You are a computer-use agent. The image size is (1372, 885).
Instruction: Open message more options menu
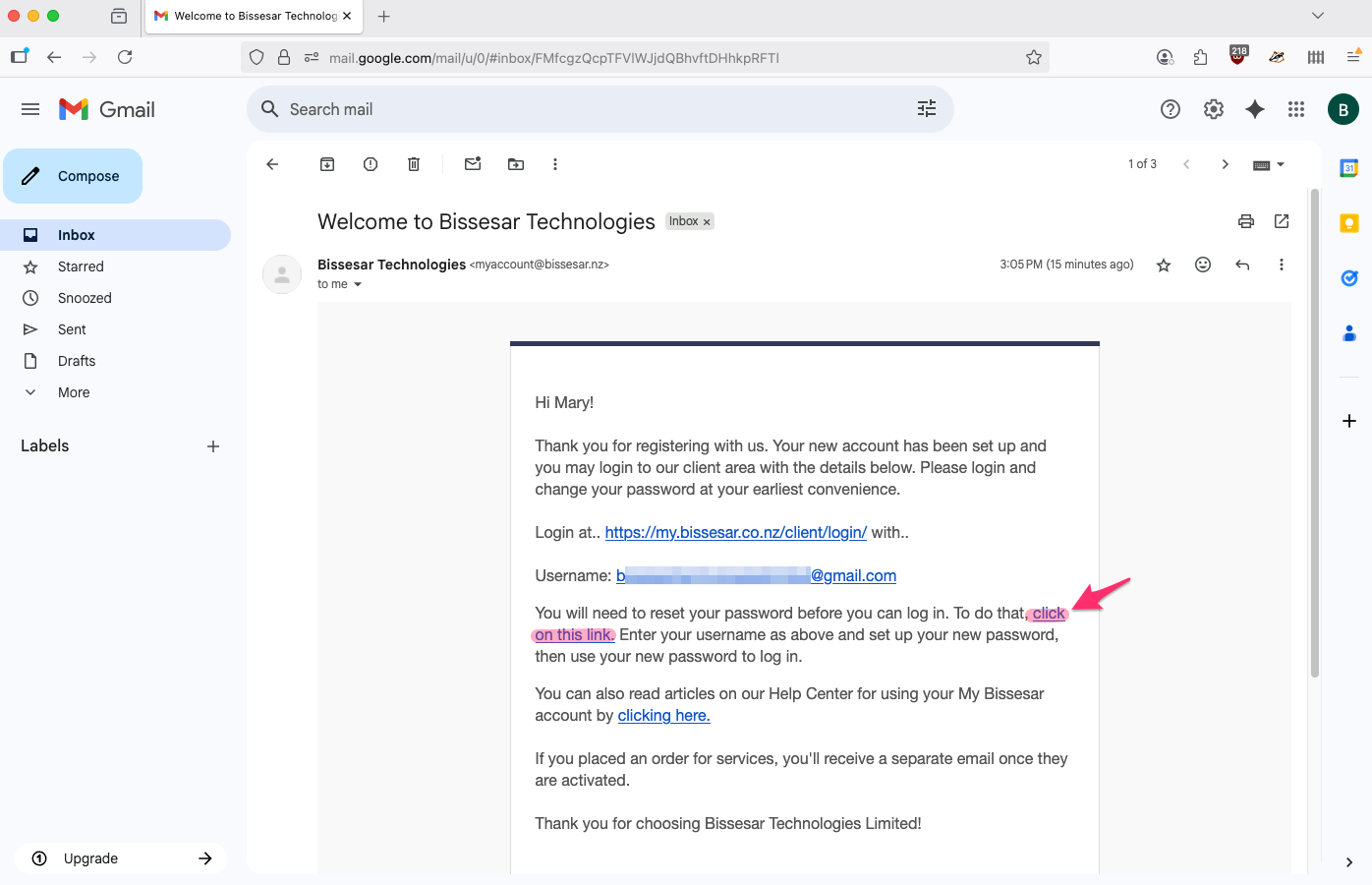point(1281,265)
